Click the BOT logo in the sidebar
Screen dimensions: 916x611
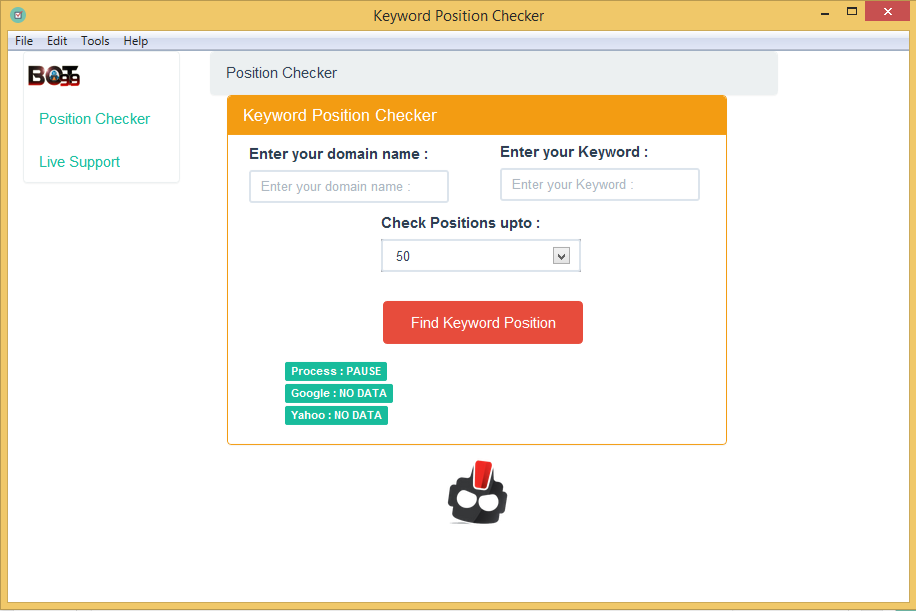[54, 75]
